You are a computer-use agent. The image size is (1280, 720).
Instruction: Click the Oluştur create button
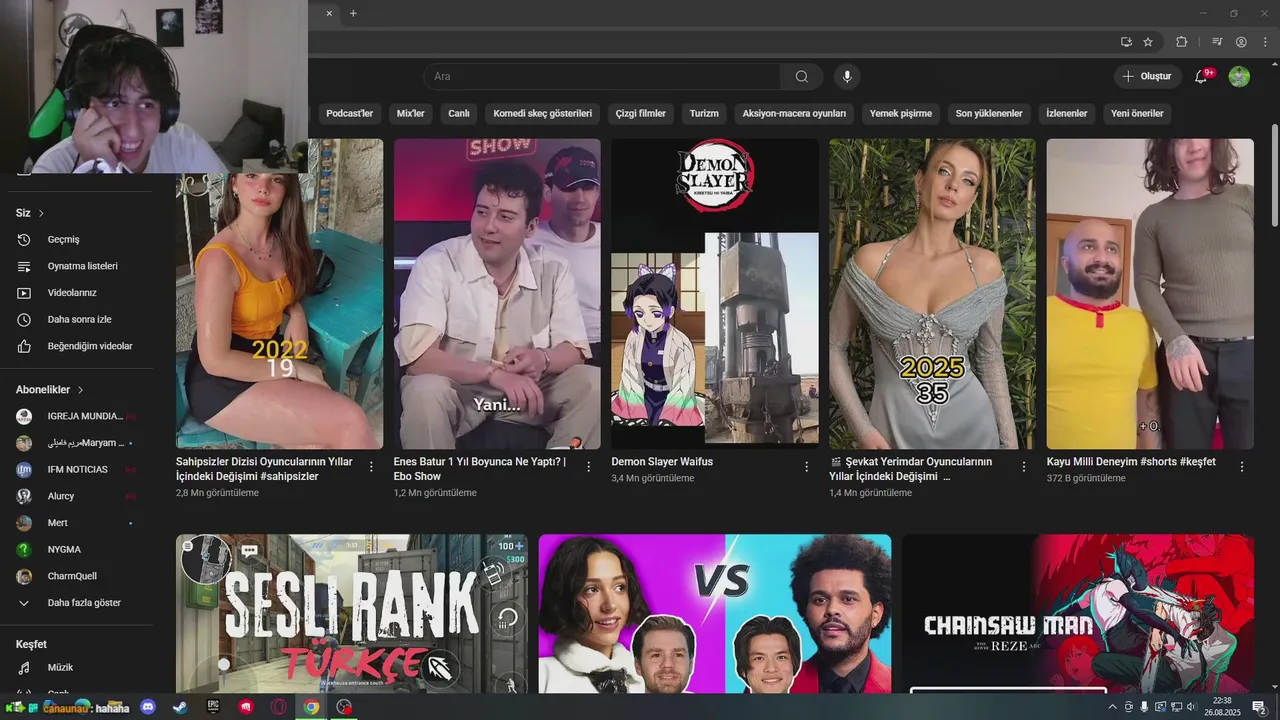click(1147, 76)
